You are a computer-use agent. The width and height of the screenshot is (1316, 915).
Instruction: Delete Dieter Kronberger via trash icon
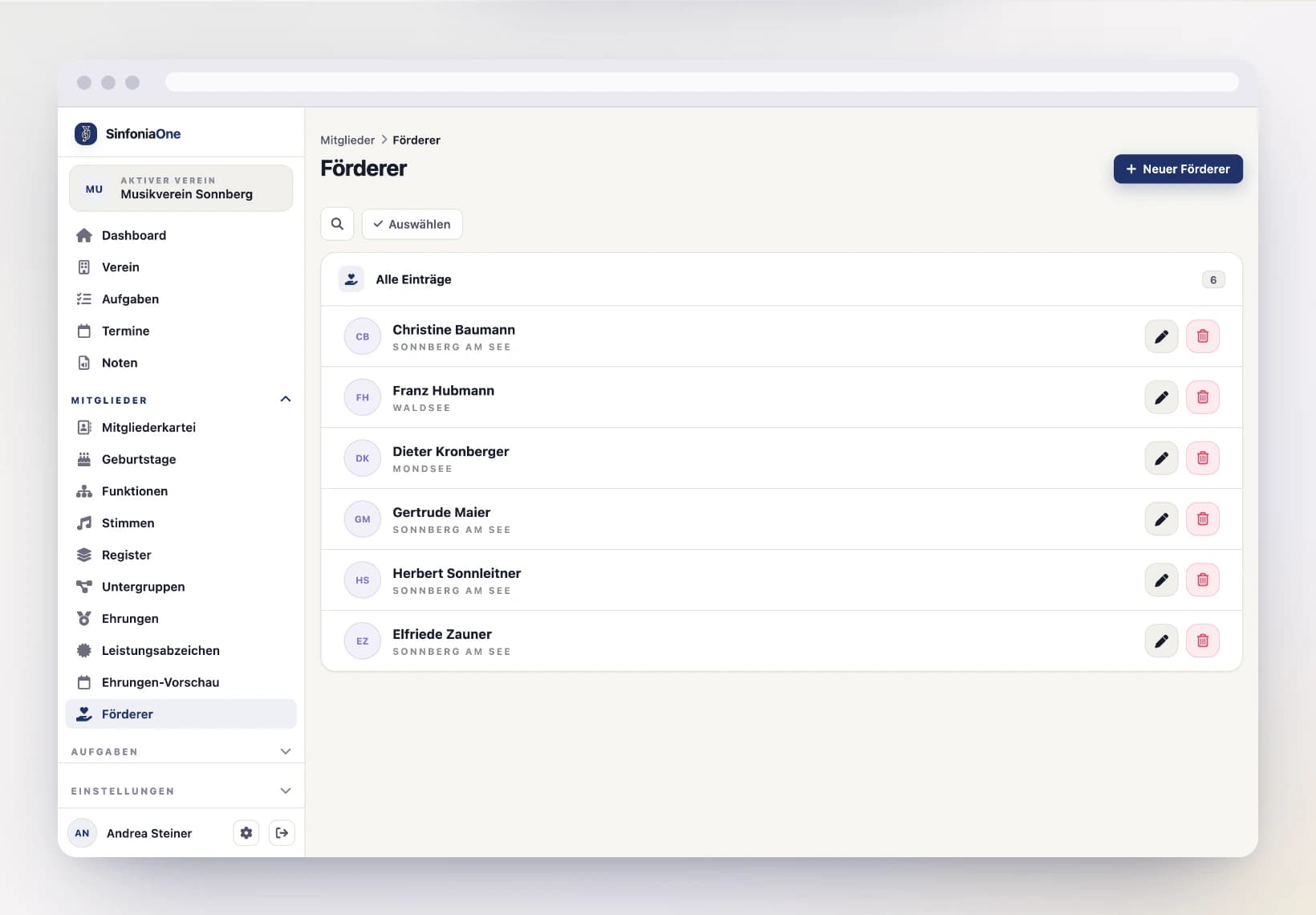click(x=1202, y=458)
